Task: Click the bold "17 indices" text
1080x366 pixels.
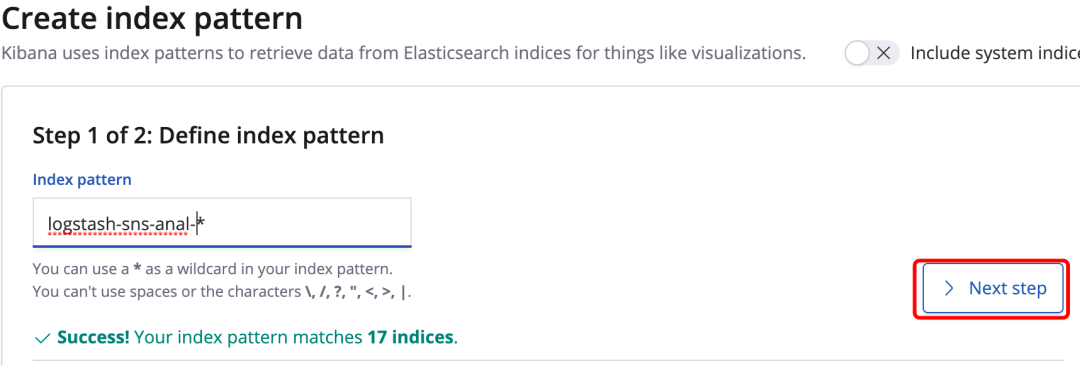Action: (410, 338)
